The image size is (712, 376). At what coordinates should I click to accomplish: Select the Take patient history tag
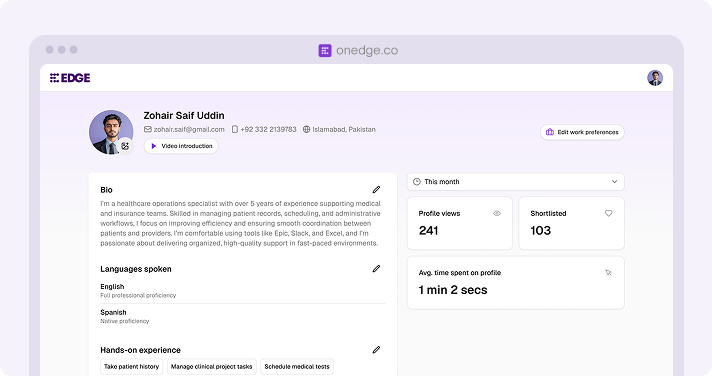click(131, 366)
